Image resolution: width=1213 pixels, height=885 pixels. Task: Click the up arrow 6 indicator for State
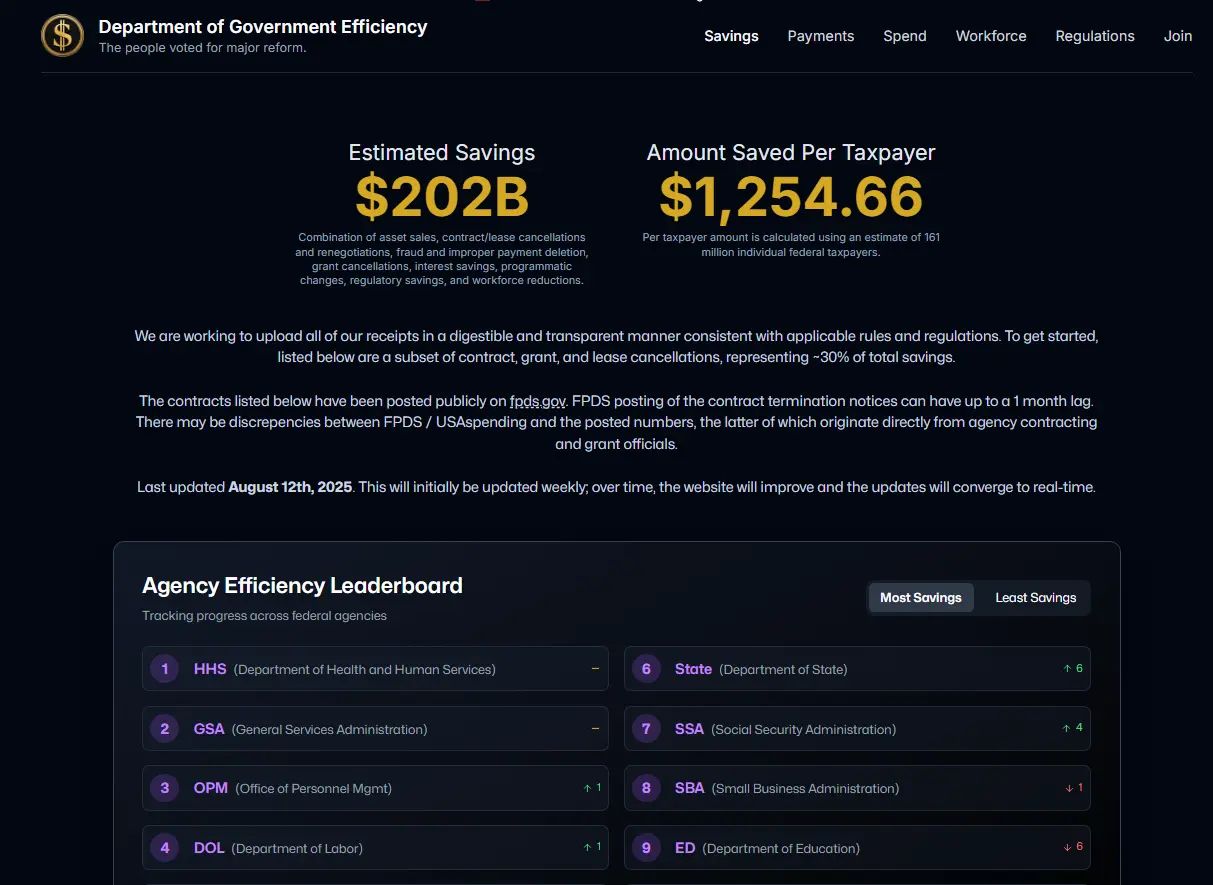click(1073, 668)
